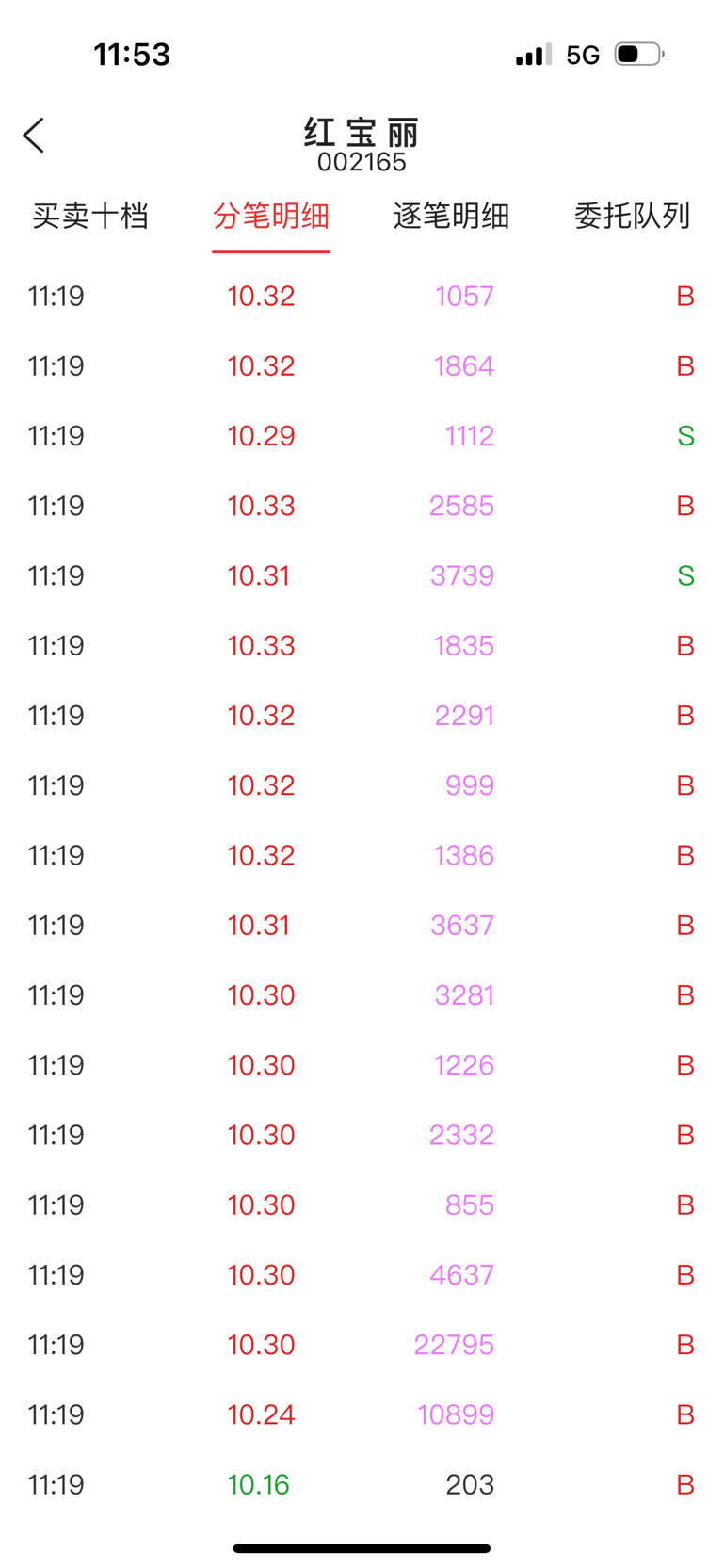Screen dimensions: 724x1568
Task: Tap the stock code 002165
Action: coord(362,163)
